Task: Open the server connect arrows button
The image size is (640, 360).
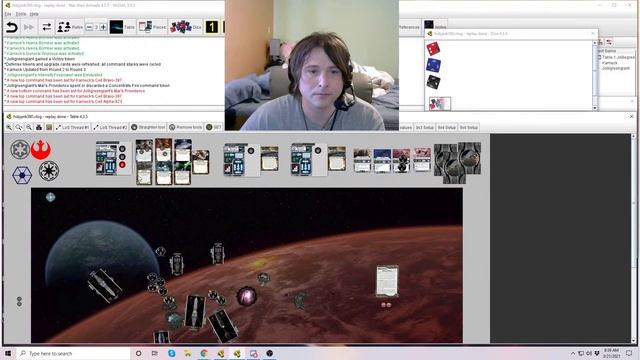Action: 47,27
